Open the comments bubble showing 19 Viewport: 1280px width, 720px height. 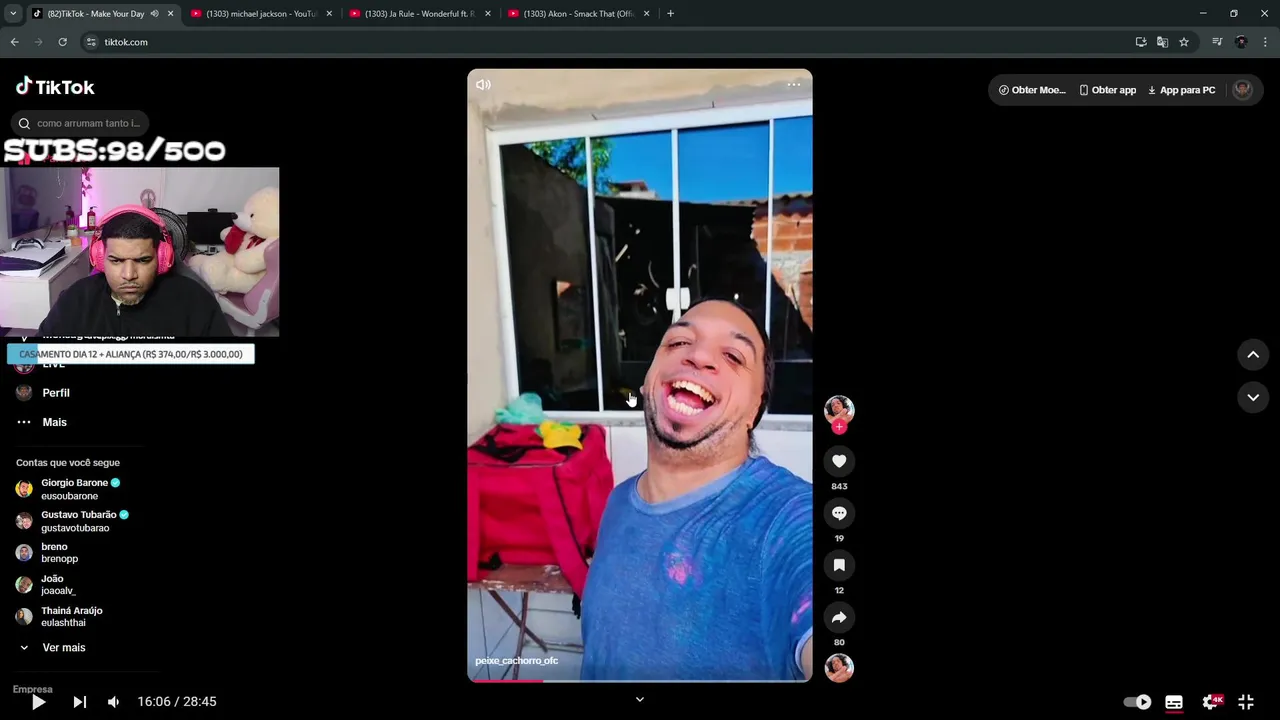(x=839, y=513)
